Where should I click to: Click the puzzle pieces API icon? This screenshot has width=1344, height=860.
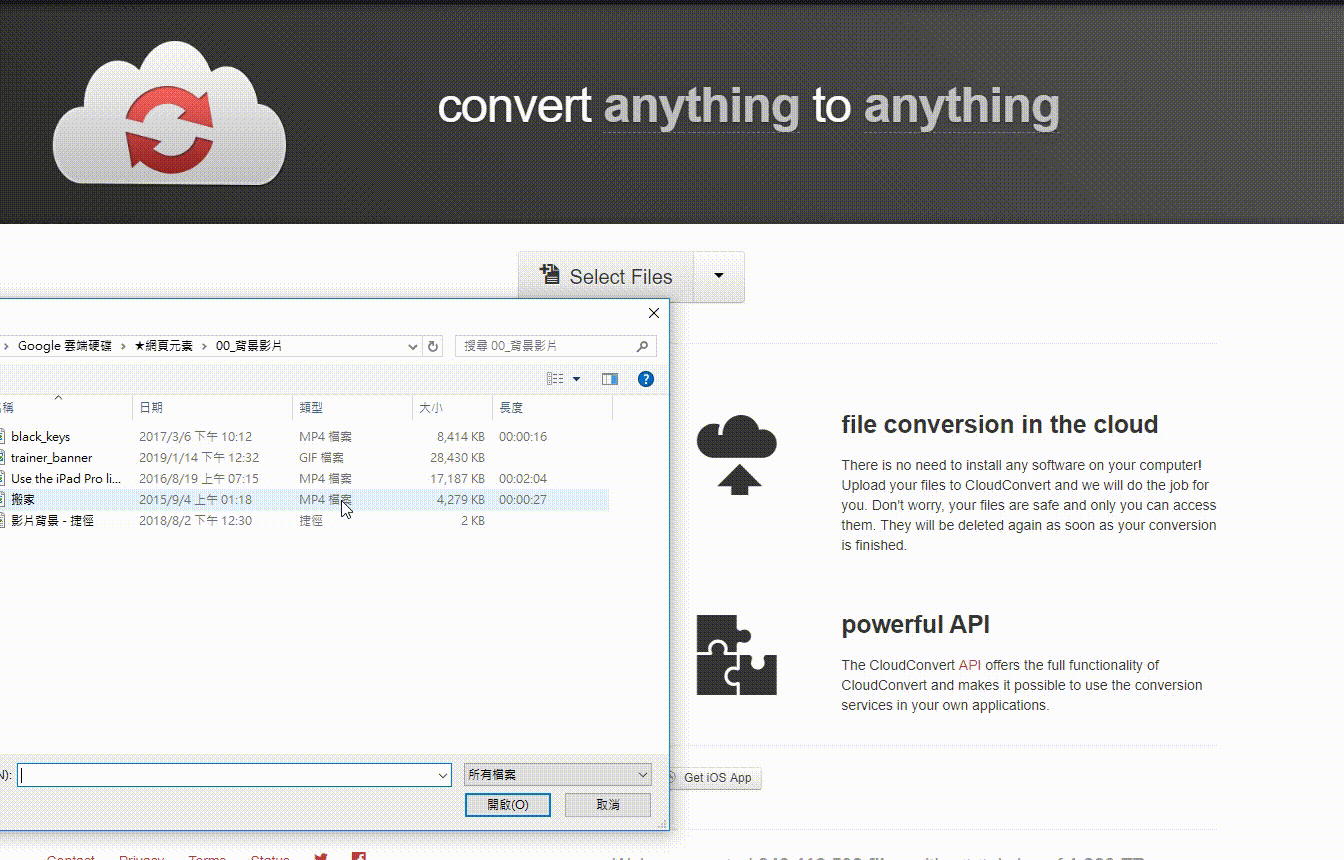(x=737, y=655)
